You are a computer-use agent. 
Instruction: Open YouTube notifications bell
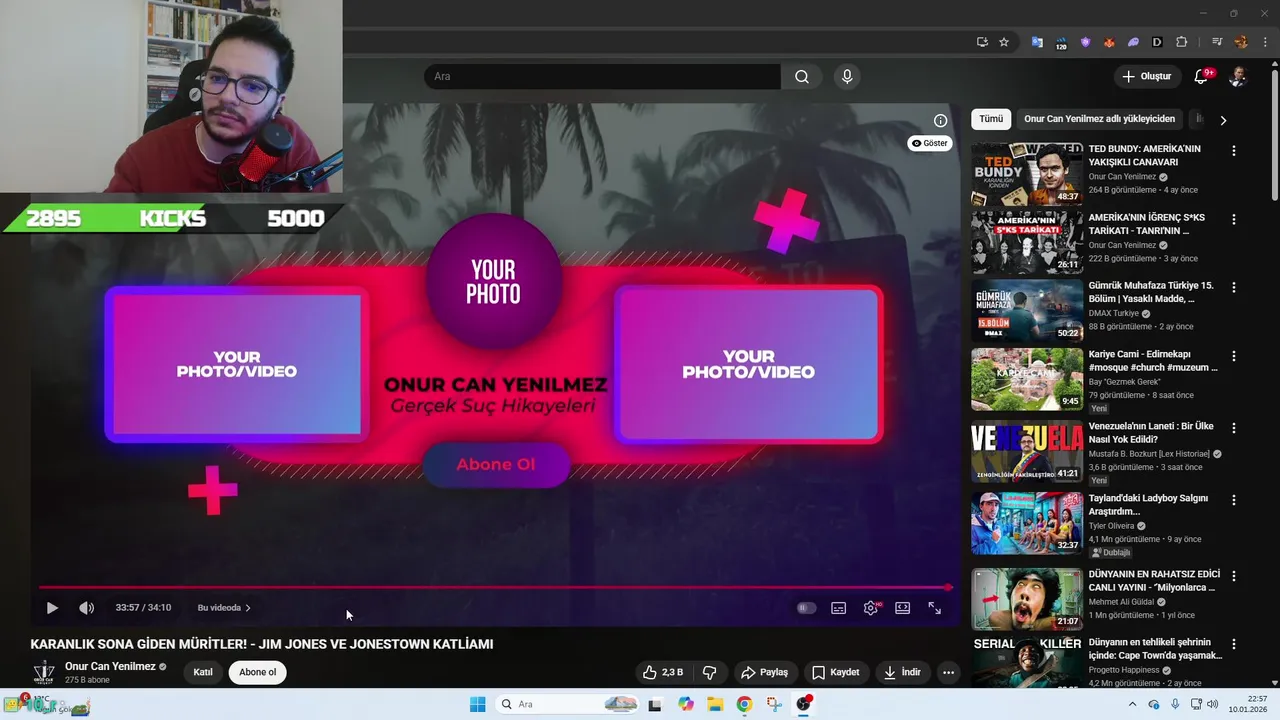click(1202, 77)
